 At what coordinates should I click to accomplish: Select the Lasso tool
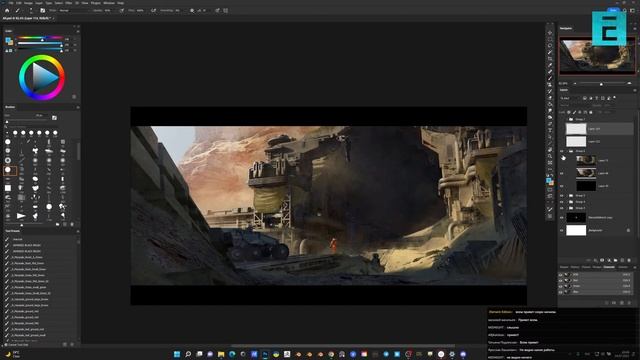click(x=550, y=46)
